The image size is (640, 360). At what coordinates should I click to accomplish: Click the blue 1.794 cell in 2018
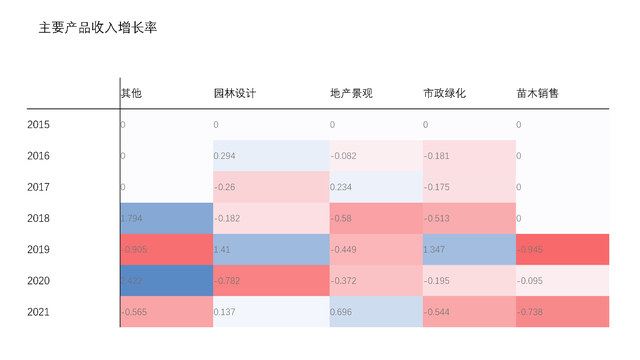[x=167, y=218]
